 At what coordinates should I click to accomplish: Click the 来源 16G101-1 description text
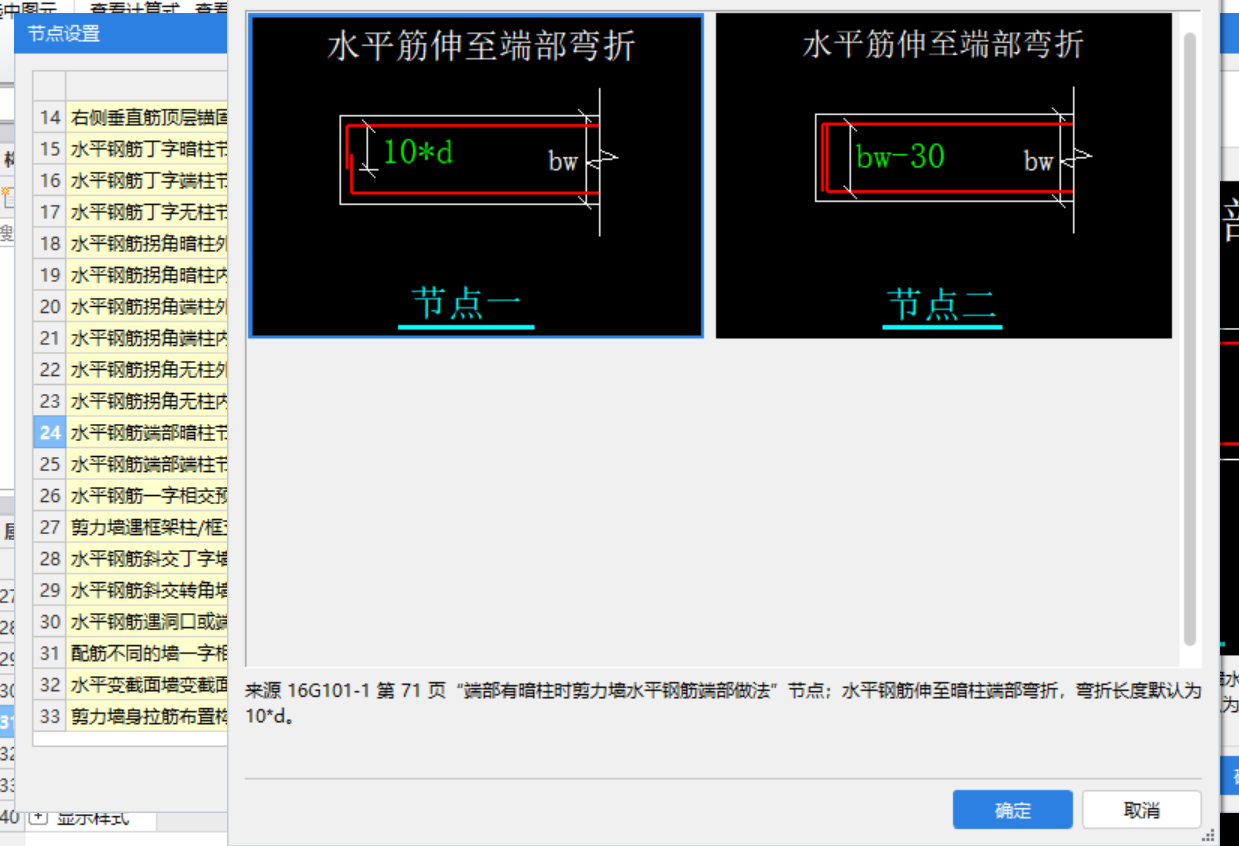pyautogui.click(x=723, y=704)
